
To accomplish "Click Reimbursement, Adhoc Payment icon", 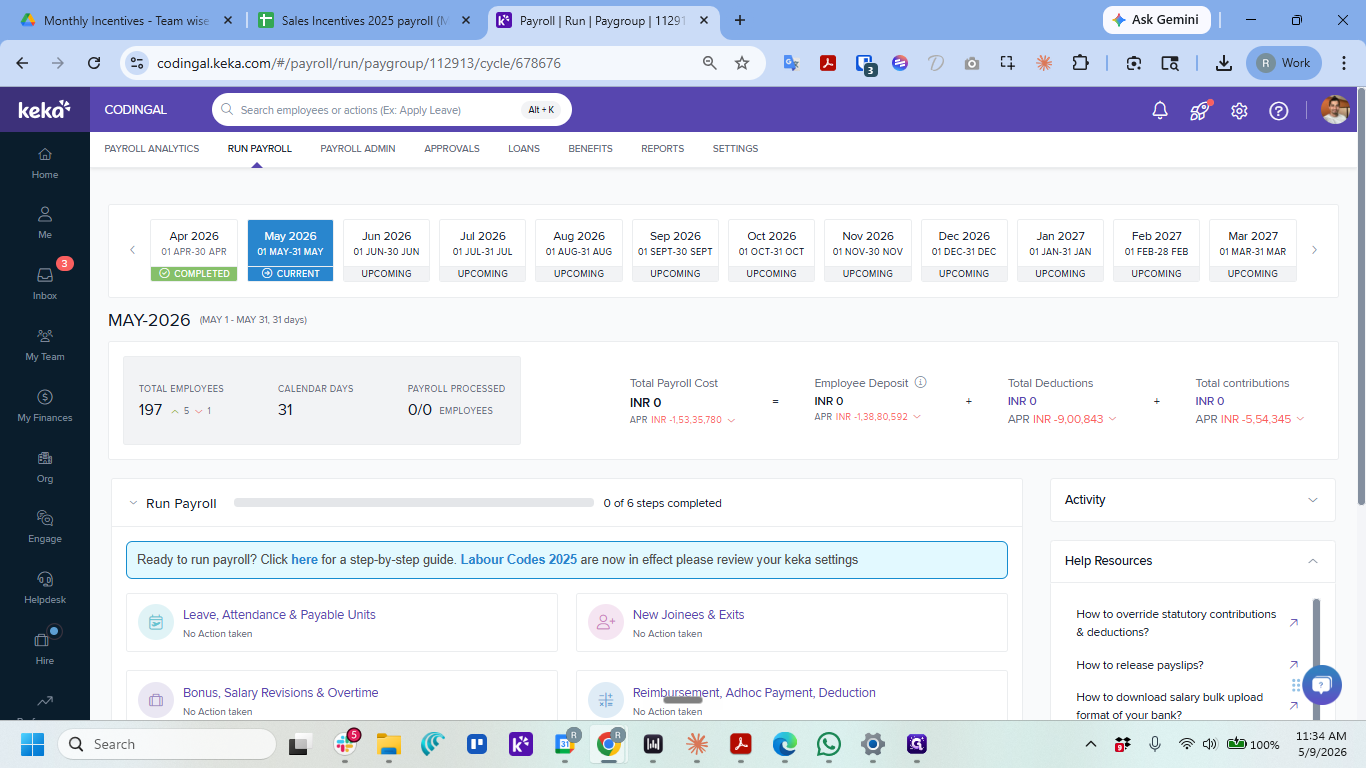I will [x=606, y=700].
